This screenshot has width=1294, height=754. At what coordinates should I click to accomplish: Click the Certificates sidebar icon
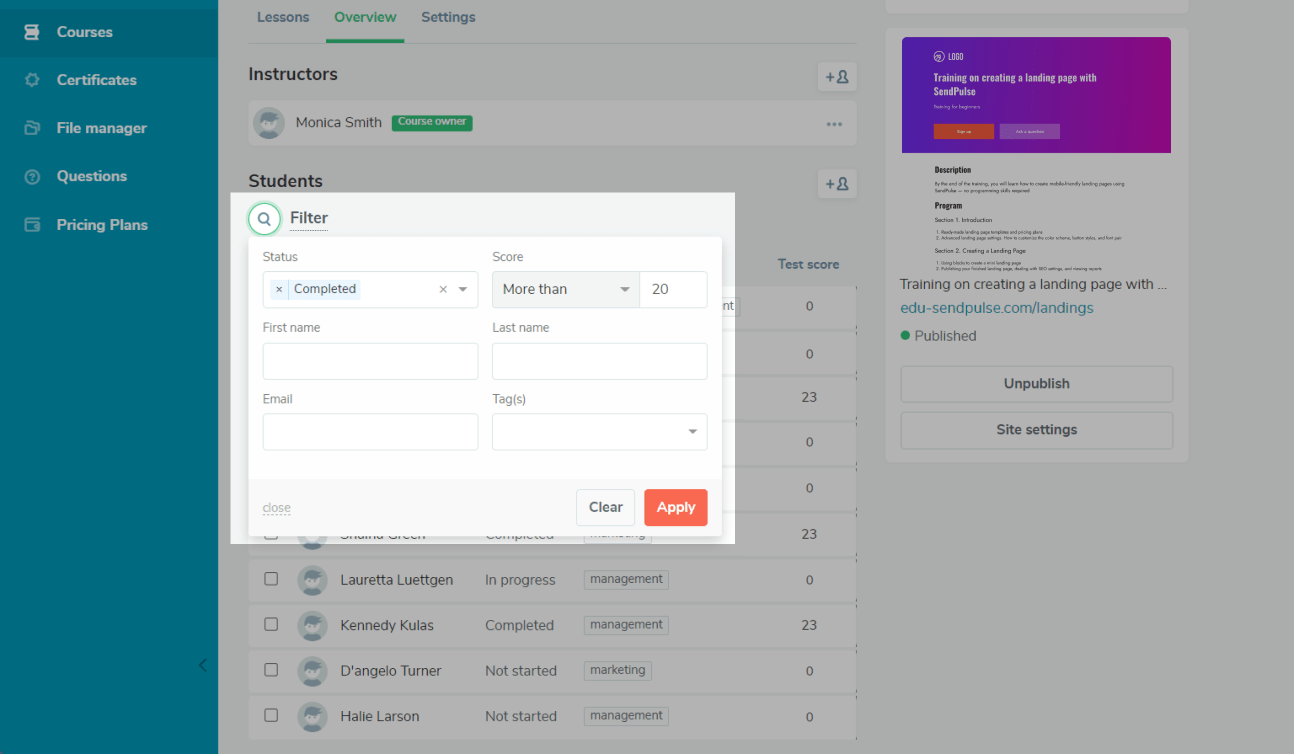(x=32, y=80)
